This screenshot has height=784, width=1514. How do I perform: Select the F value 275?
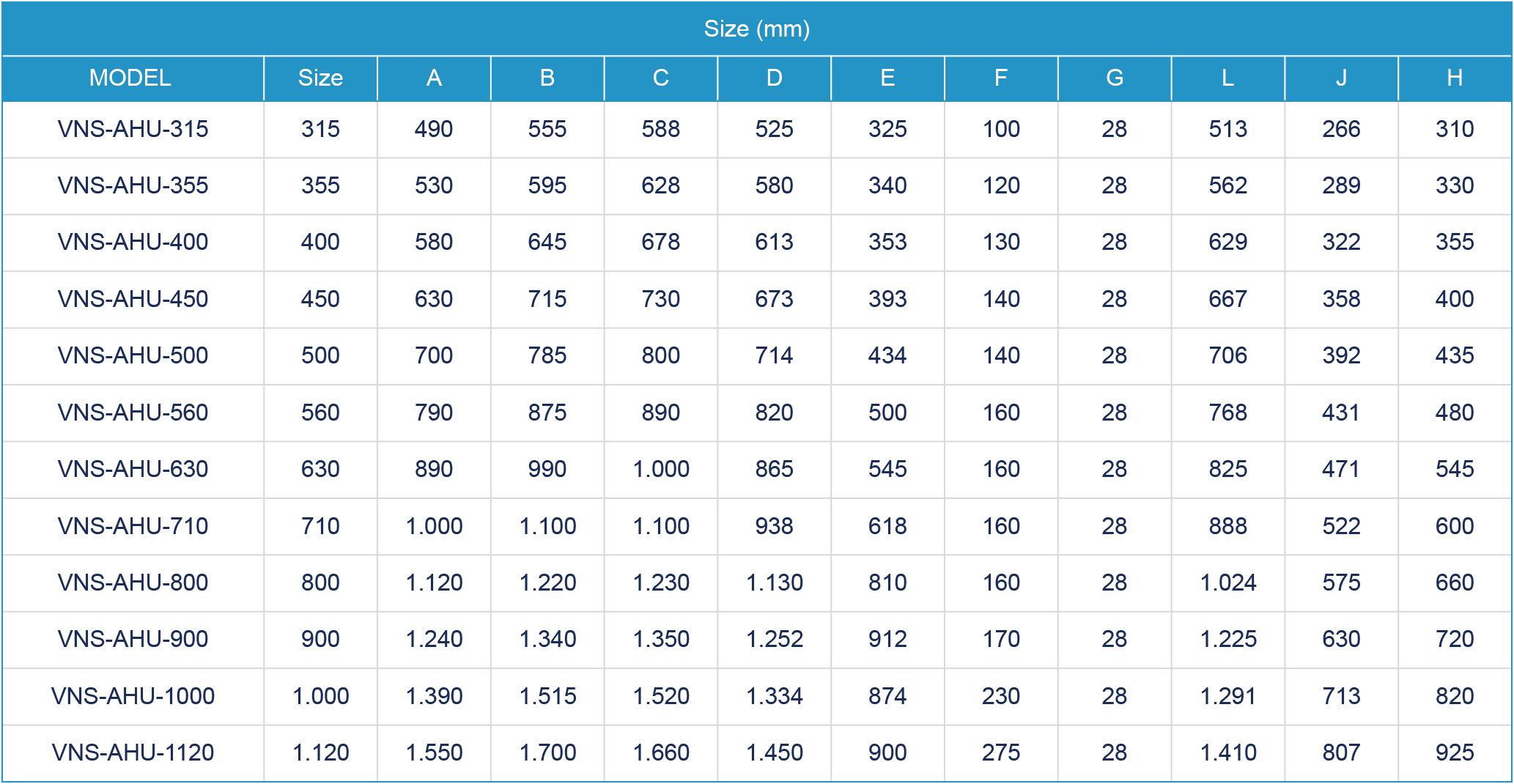1001,752
